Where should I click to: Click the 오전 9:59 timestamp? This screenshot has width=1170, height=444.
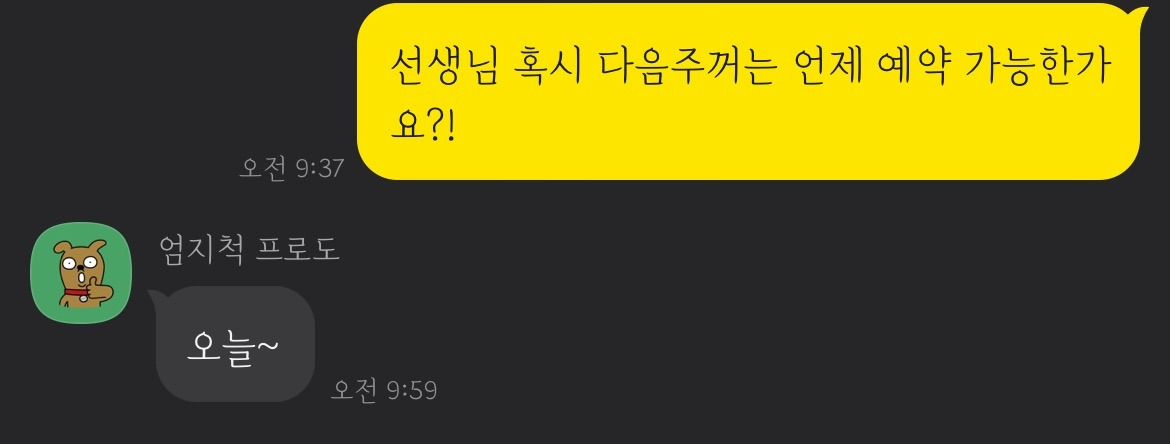point(384,390)
